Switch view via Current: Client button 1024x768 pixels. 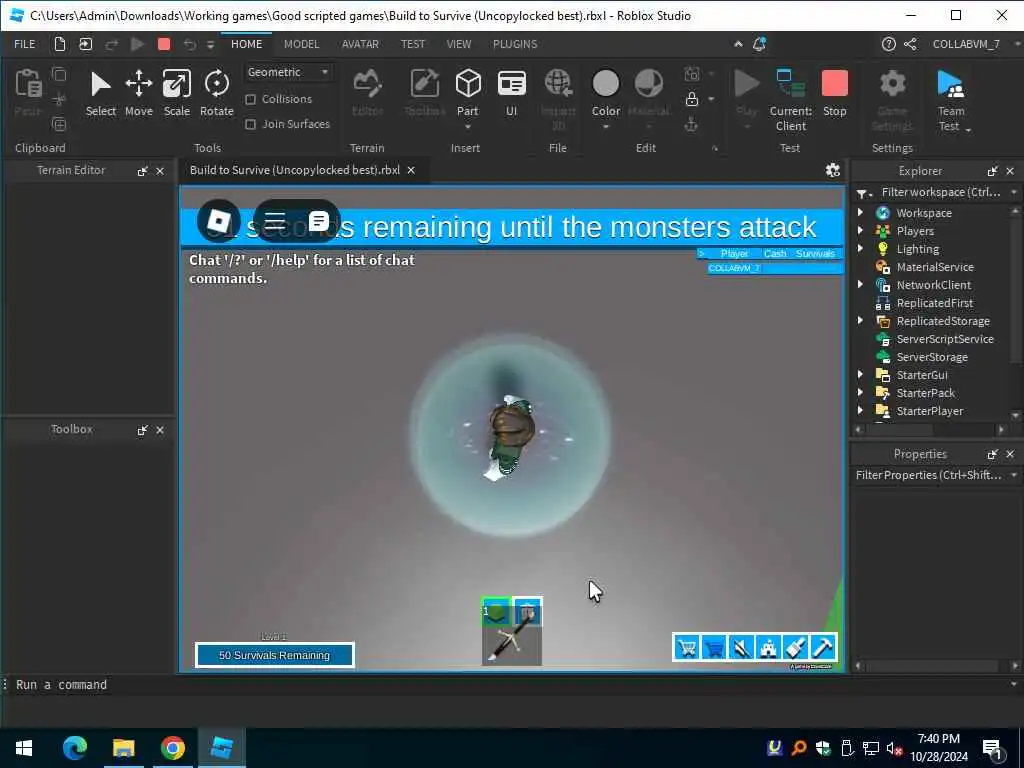[790, 99]
